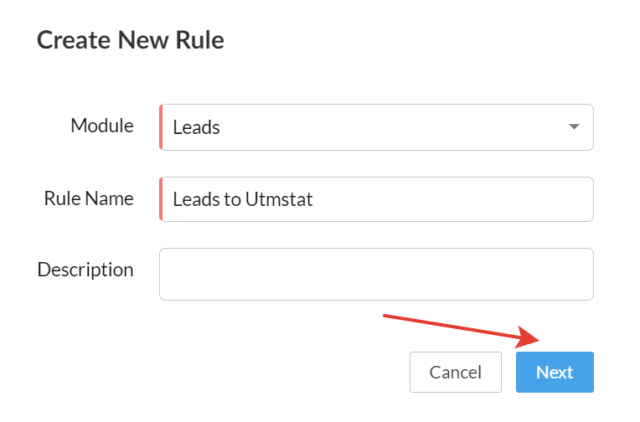Click the Create New Rule heading
Screen dimensions: 640x422
click(130, 40)
